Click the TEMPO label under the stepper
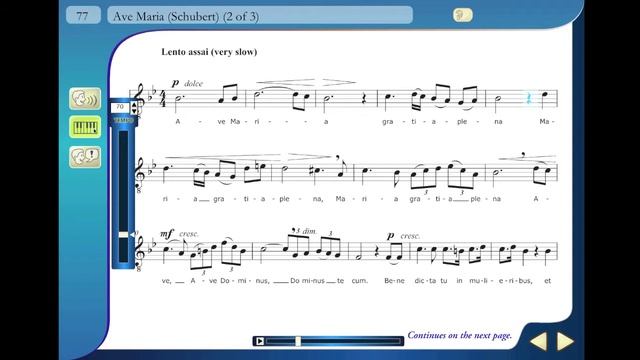The height and width of the screenshot is (360, 640). click(123, 120)
